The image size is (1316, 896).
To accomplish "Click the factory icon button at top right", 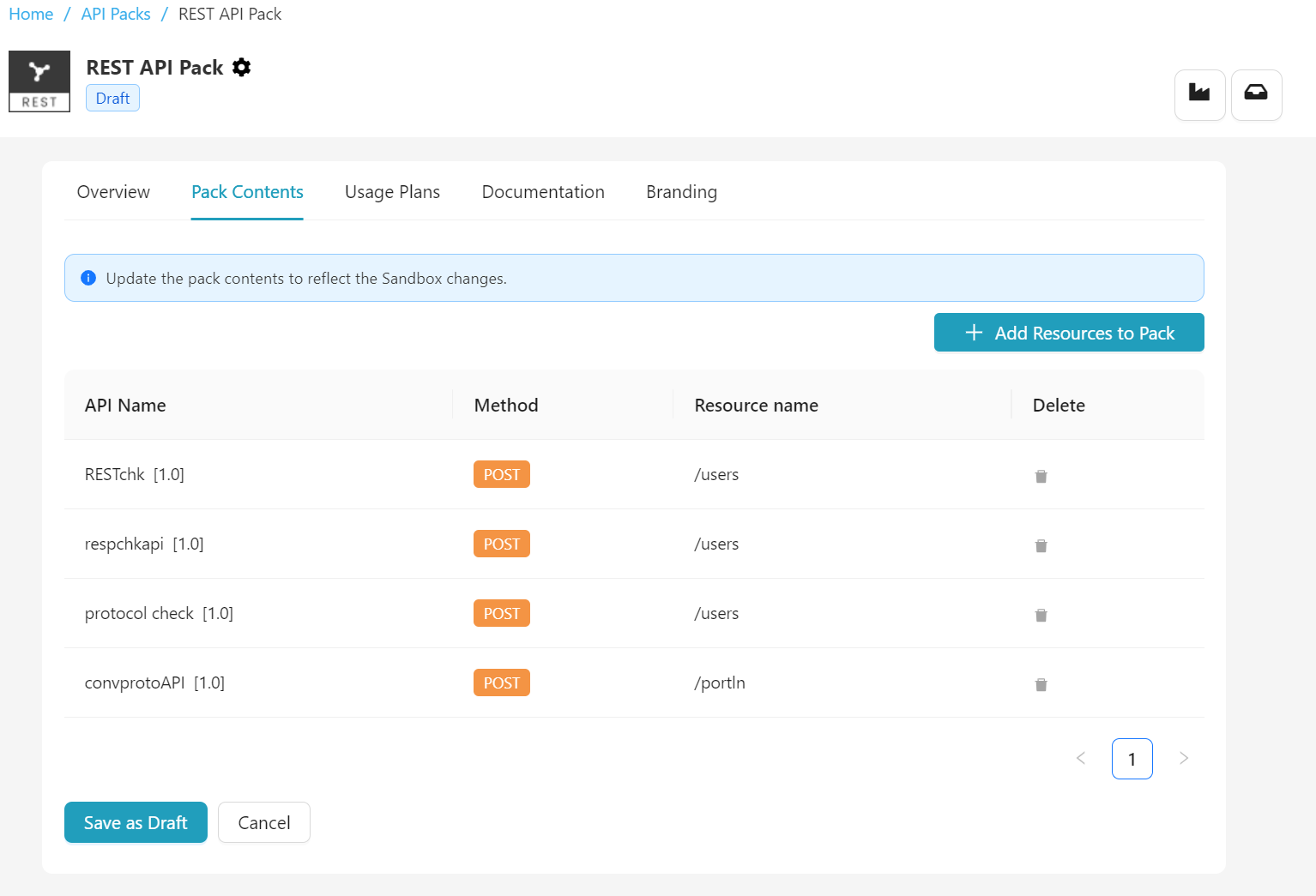I will point(1199,94).
